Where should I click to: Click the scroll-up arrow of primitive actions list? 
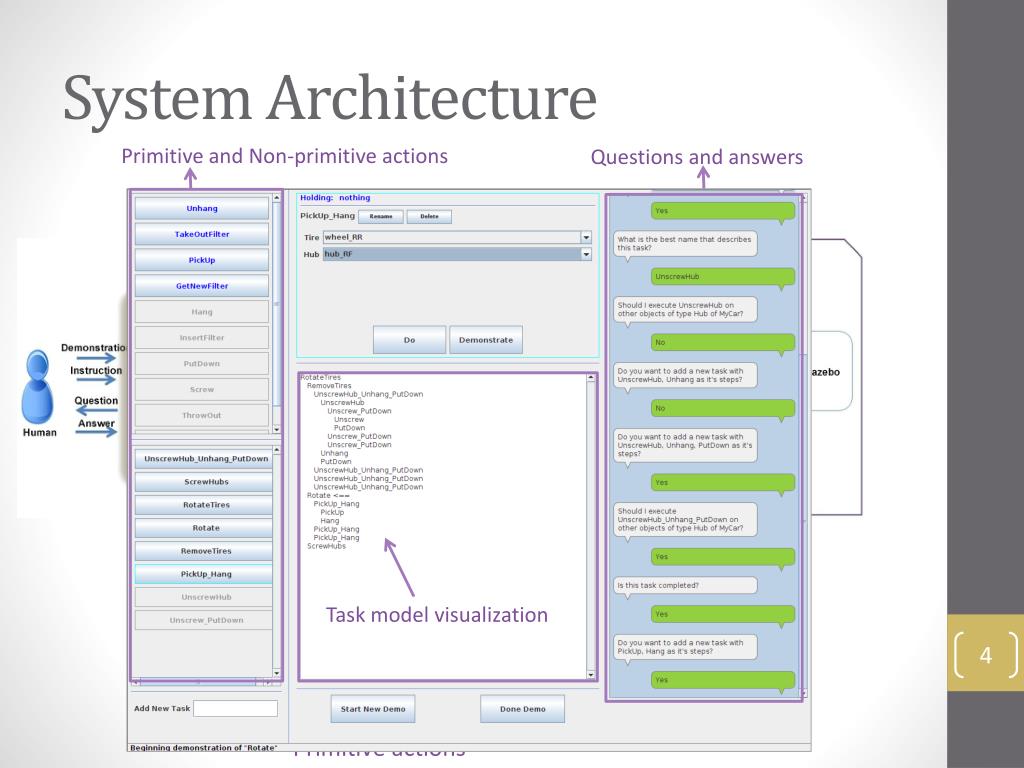(x=277, y=198)
